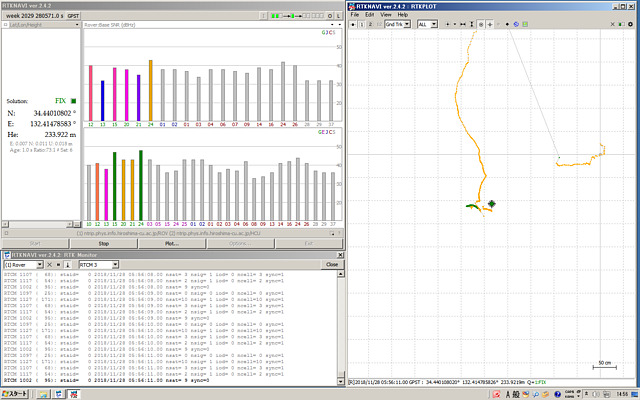The height and width of the screenshot is (400, 640).
Task: Click the Exit button in RTKNAVI
Action: [309, 244]
